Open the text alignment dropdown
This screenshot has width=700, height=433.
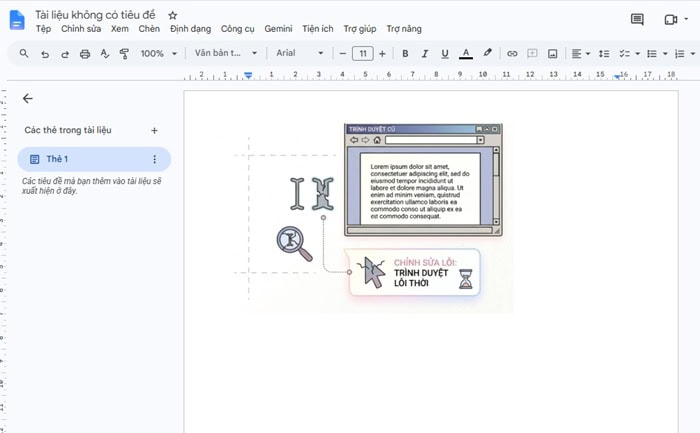click(581, 54)
